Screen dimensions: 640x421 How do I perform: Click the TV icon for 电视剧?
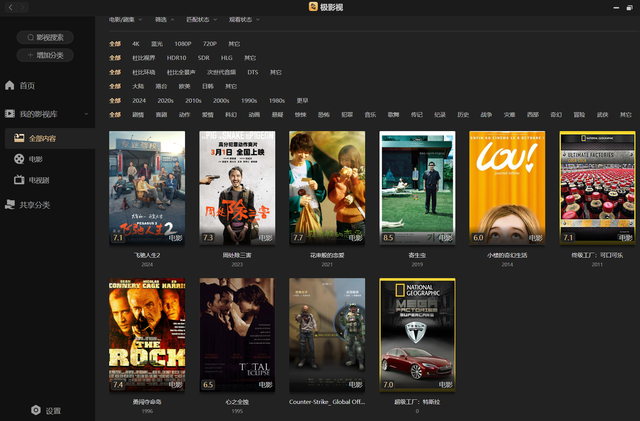point(19,180)
